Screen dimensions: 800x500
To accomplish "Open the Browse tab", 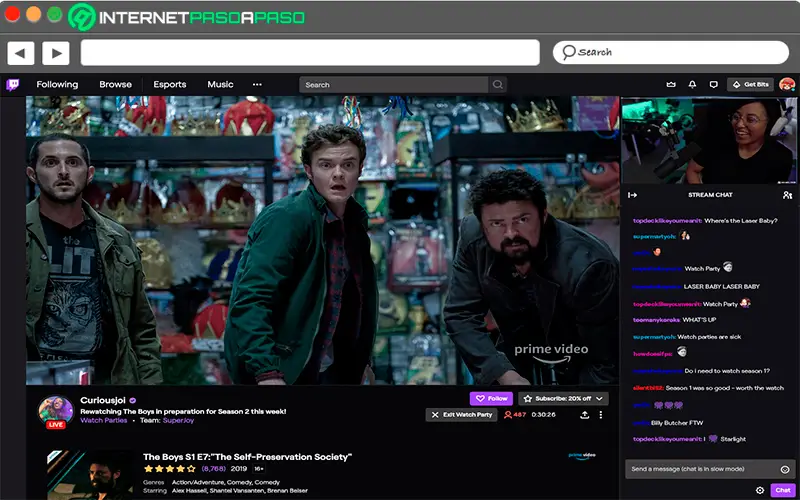I will coord(115,85).
